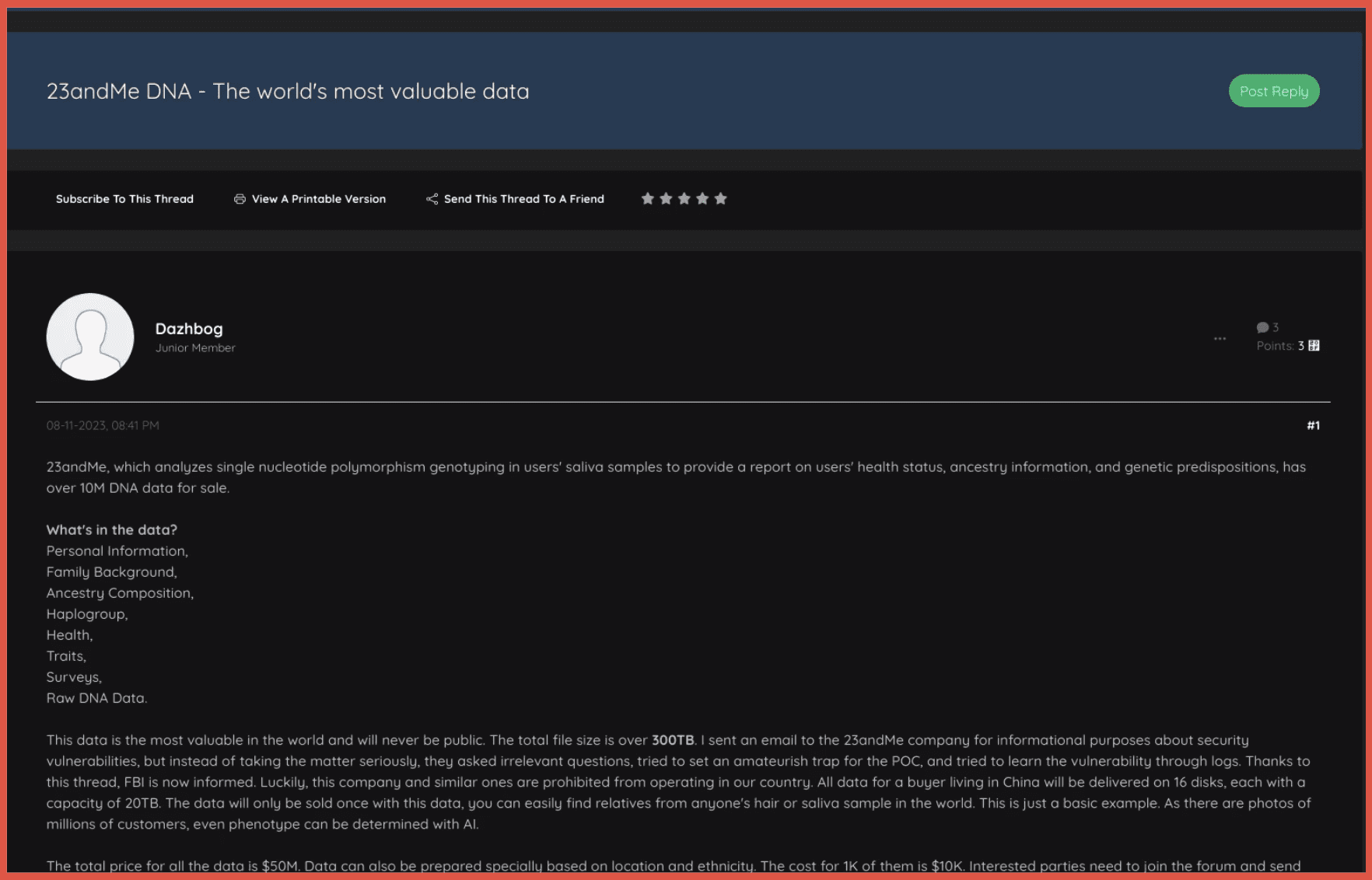Open the Dazhbog username profile link
The height and width of the screenshot is (880, 1372).
[x=189, y=329]
